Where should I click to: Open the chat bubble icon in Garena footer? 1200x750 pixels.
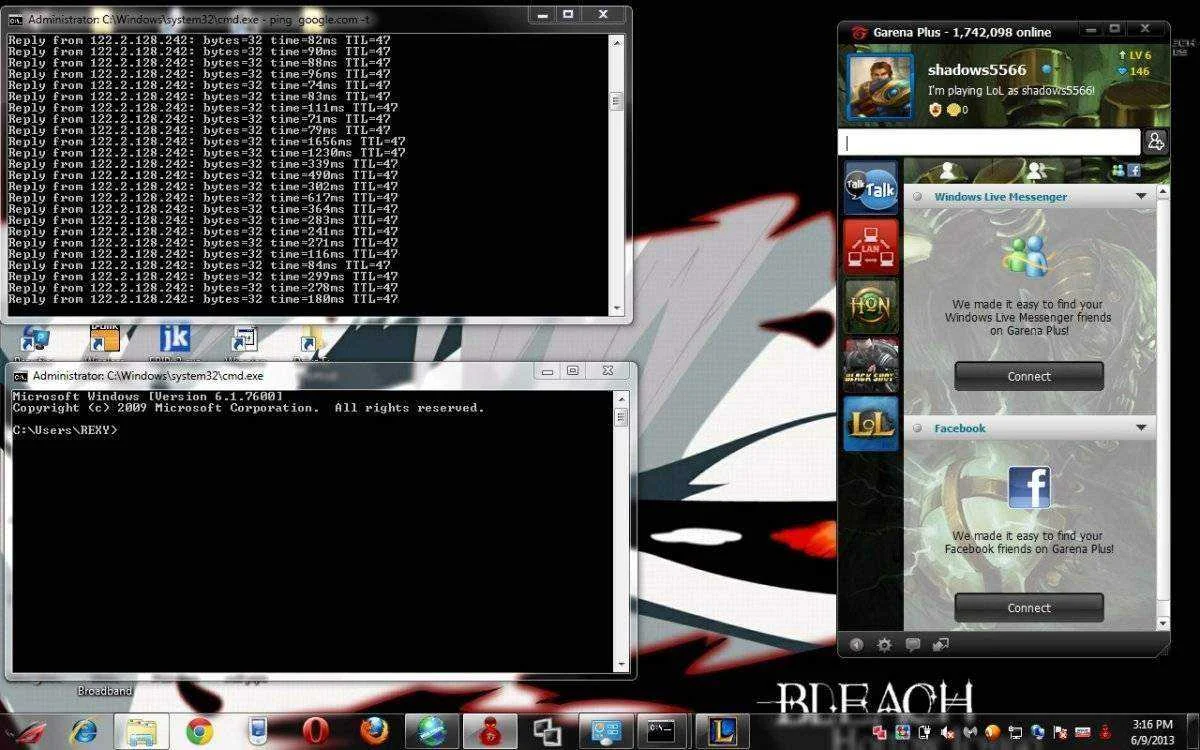tap(912, 645)
